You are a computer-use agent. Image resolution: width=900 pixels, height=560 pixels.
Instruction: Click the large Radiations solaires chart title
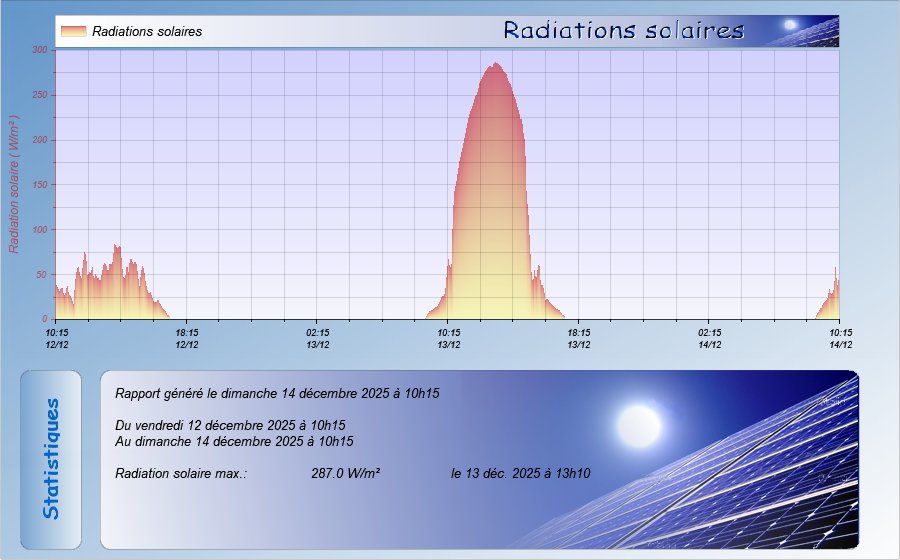point(624,31)
